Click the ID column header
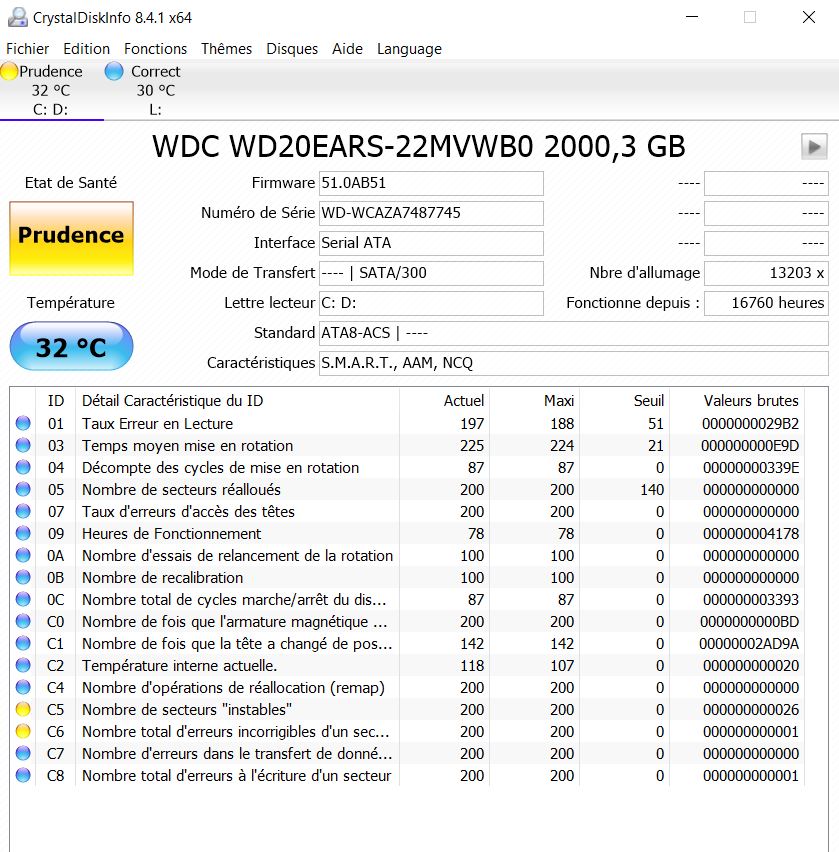Image resolution: width=839 pixels, height=852 pixels. (55, 401)
